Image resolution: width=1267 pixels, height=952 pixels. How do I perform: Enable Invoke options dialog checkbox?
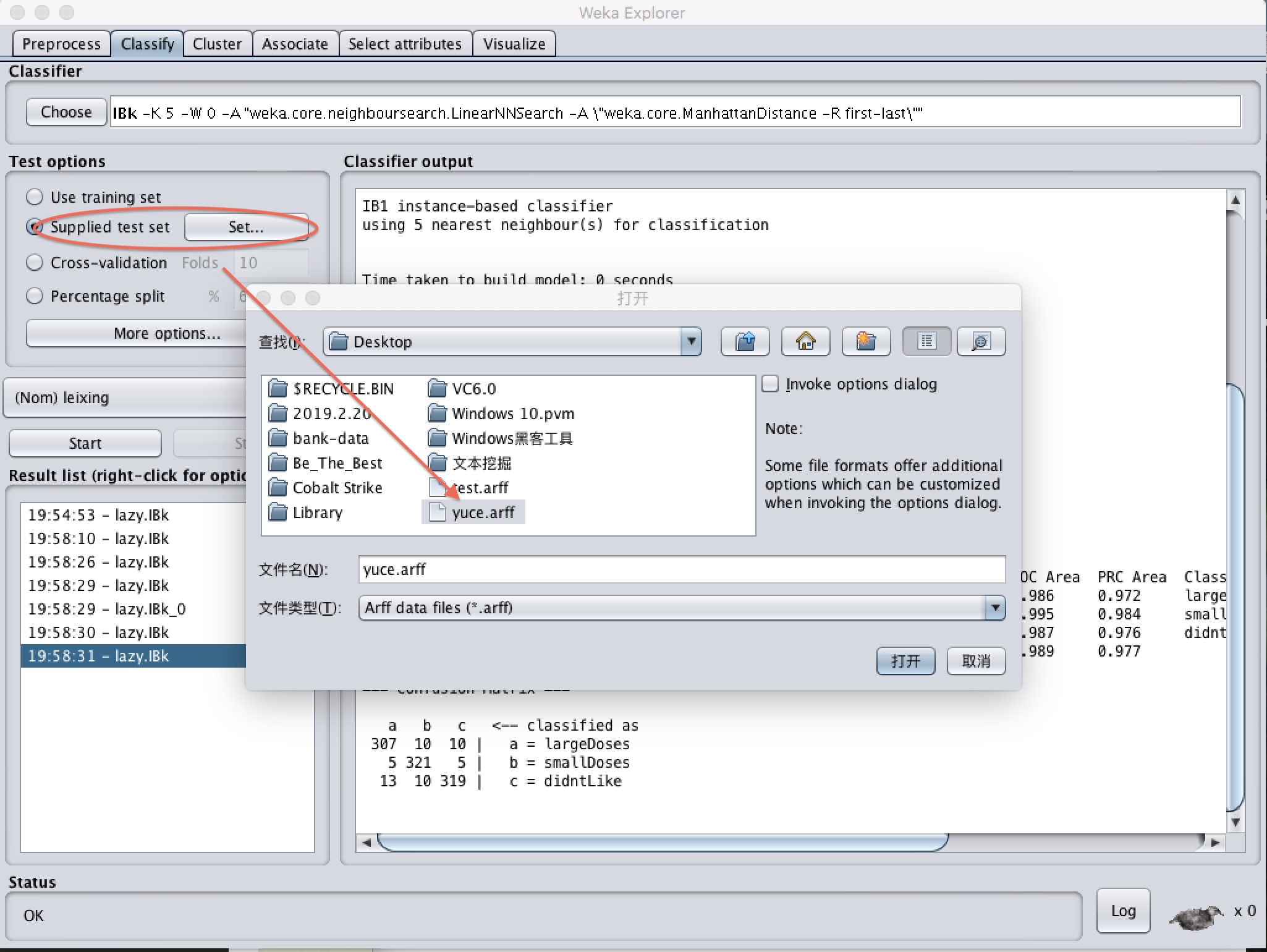(770, 384)
